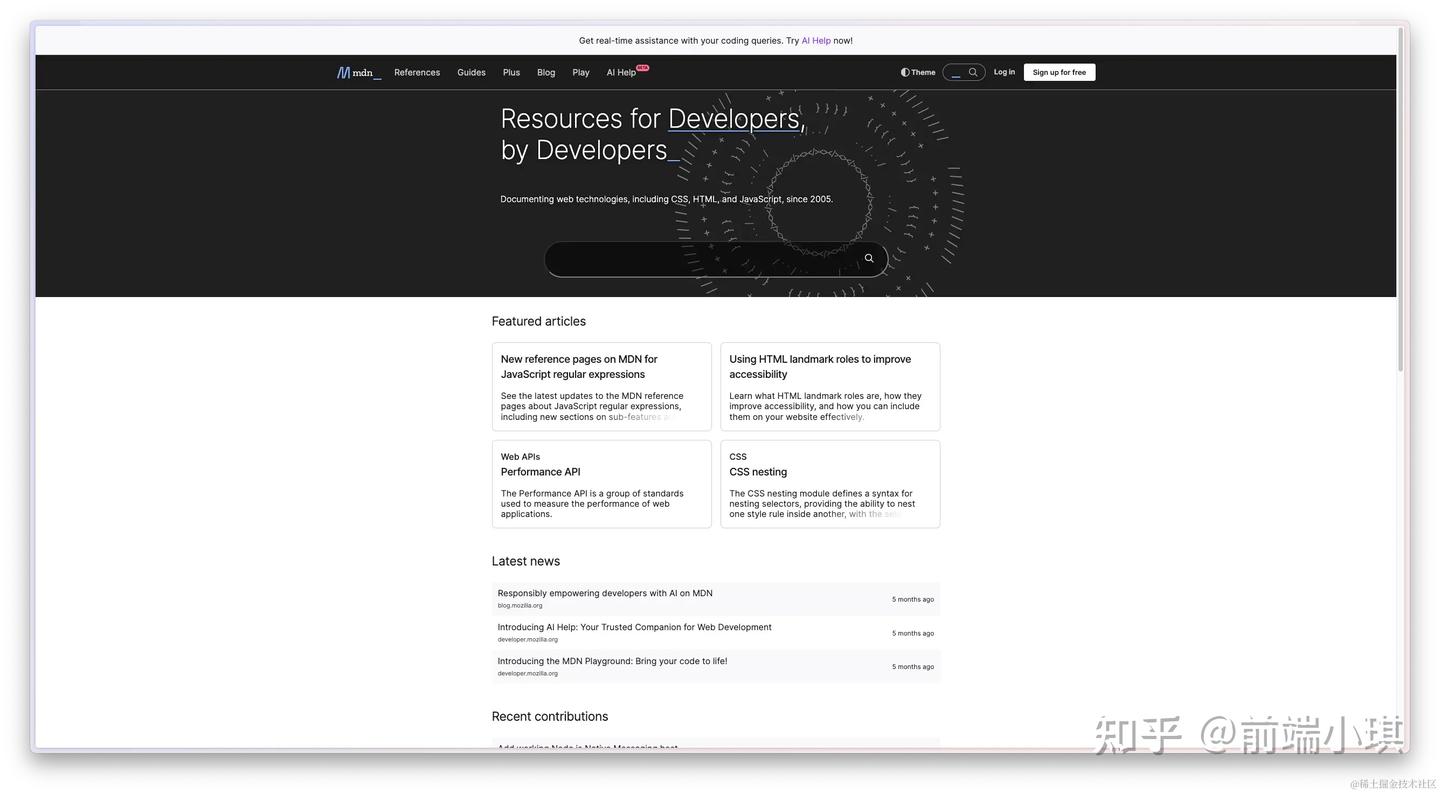The image size is (1440, 793).
Task: Open 'Responsibly empowering developers with AI on MDN'
Action: click(605, 593)
